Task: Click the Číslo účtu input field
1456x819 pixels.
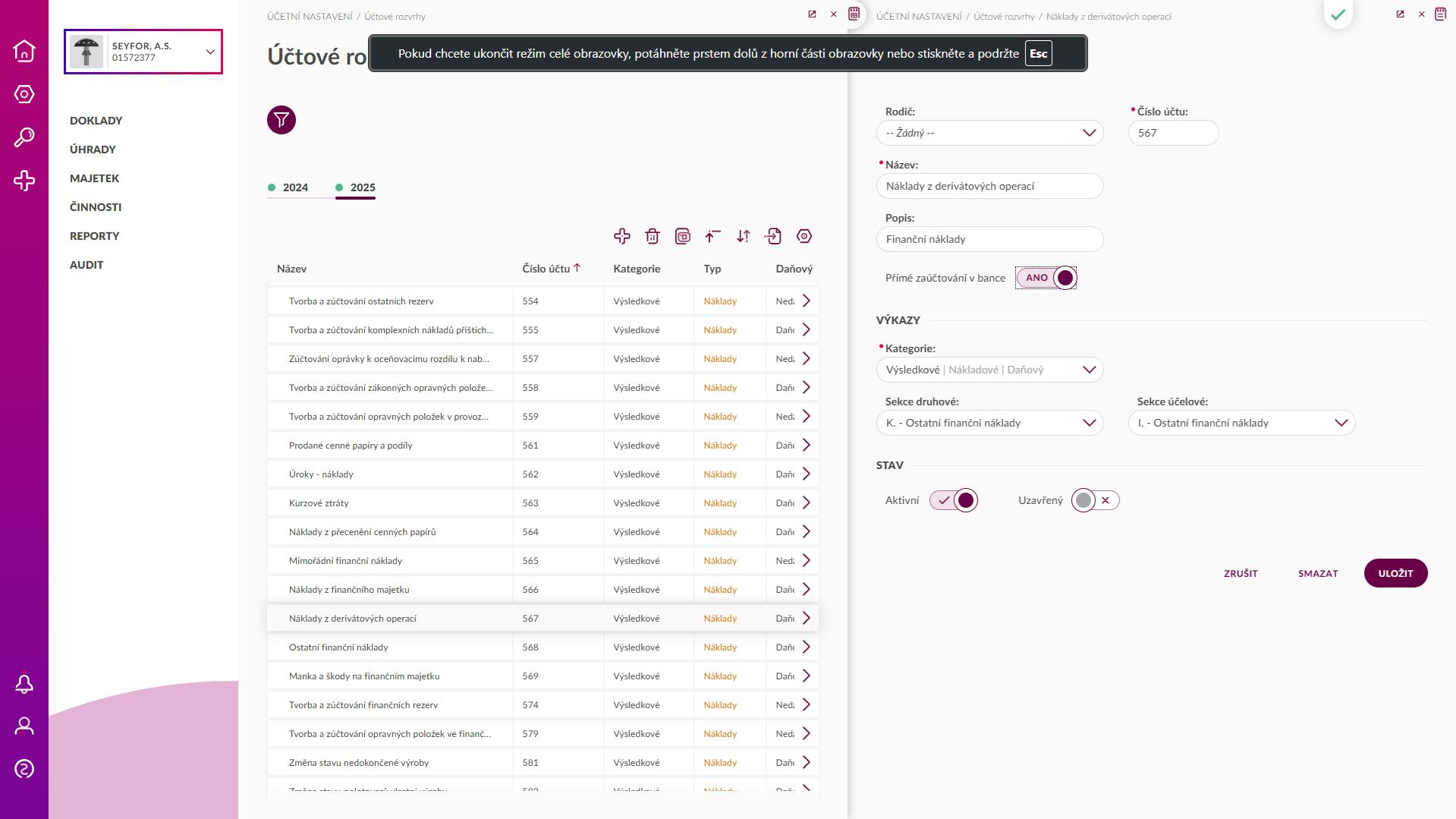Action: coord(1173,133)
